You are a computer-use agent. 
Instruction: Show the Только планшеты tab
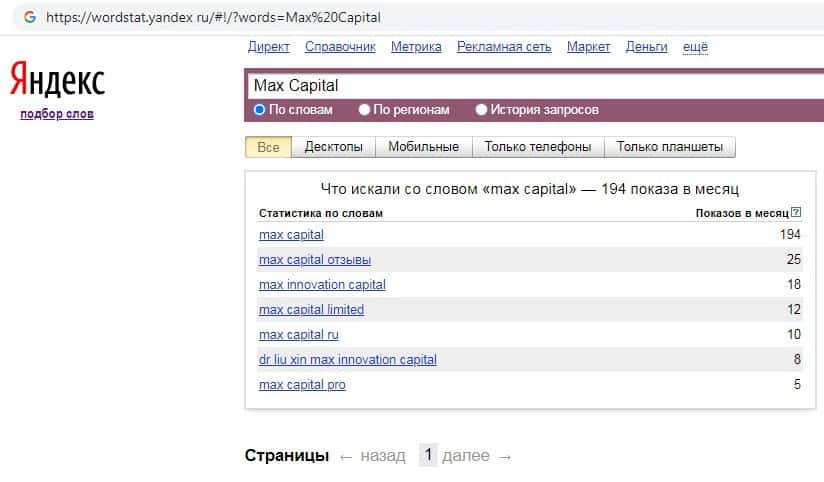[669, 147]
